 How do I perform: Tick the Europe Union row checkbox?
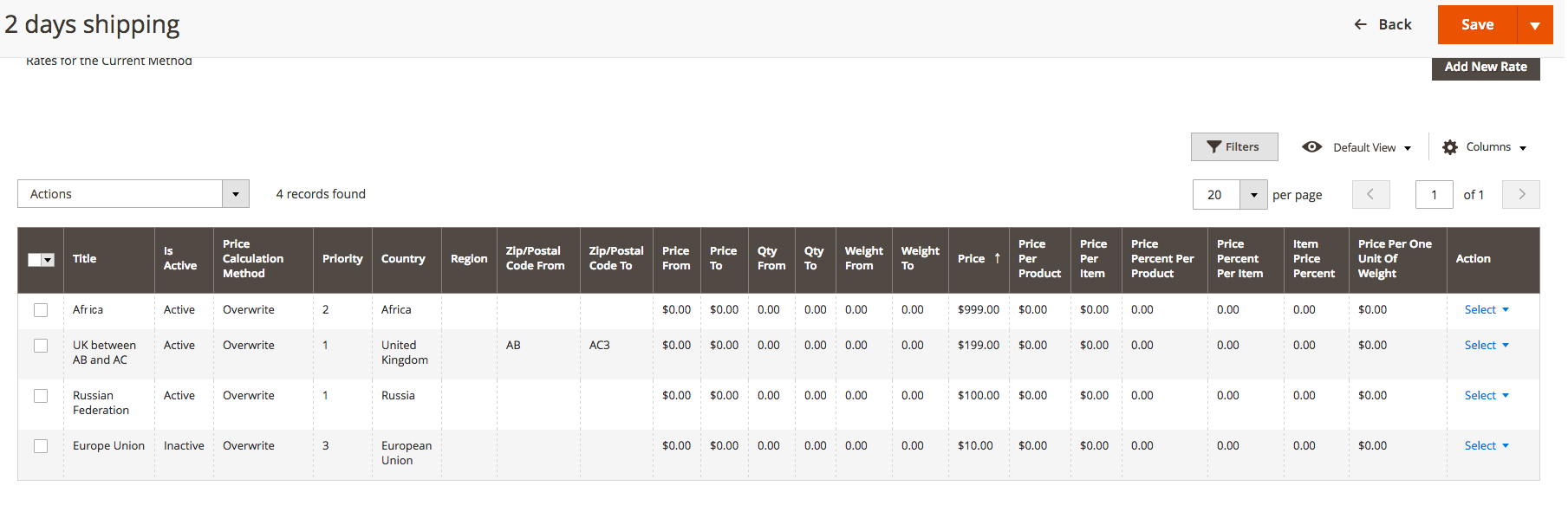point(41,446)
